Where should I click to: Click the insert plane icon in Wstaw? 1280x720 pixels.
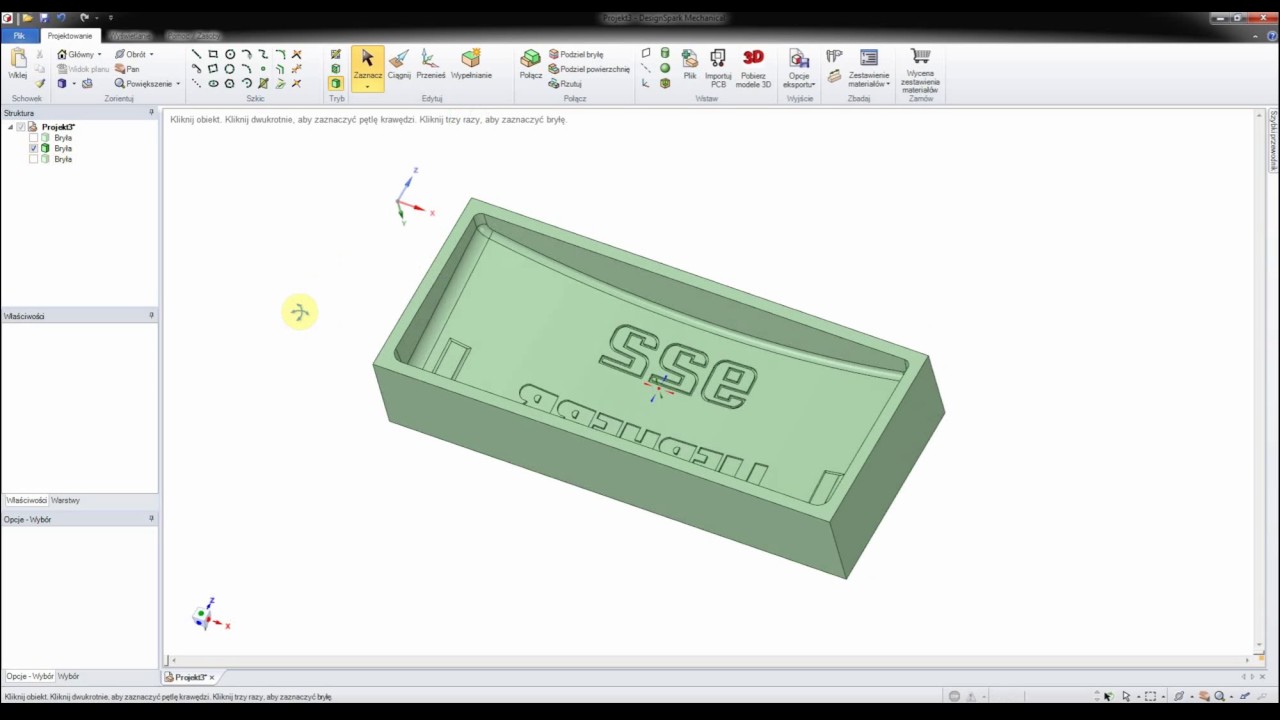click(646, 54)
